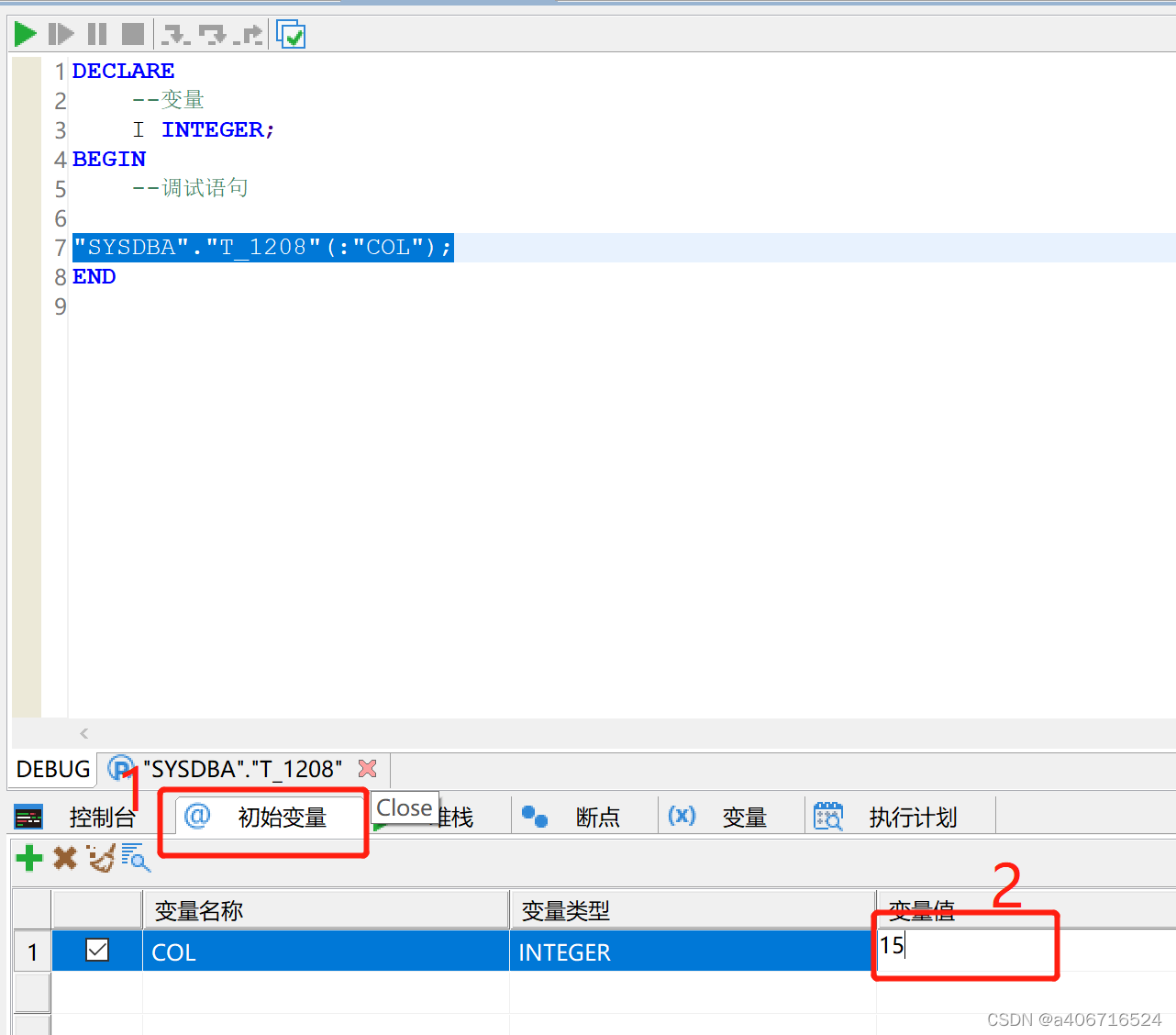Screen dimensions: 1176x1035
Task: Click the broom clear-variables icon
Action: (100, 858)
